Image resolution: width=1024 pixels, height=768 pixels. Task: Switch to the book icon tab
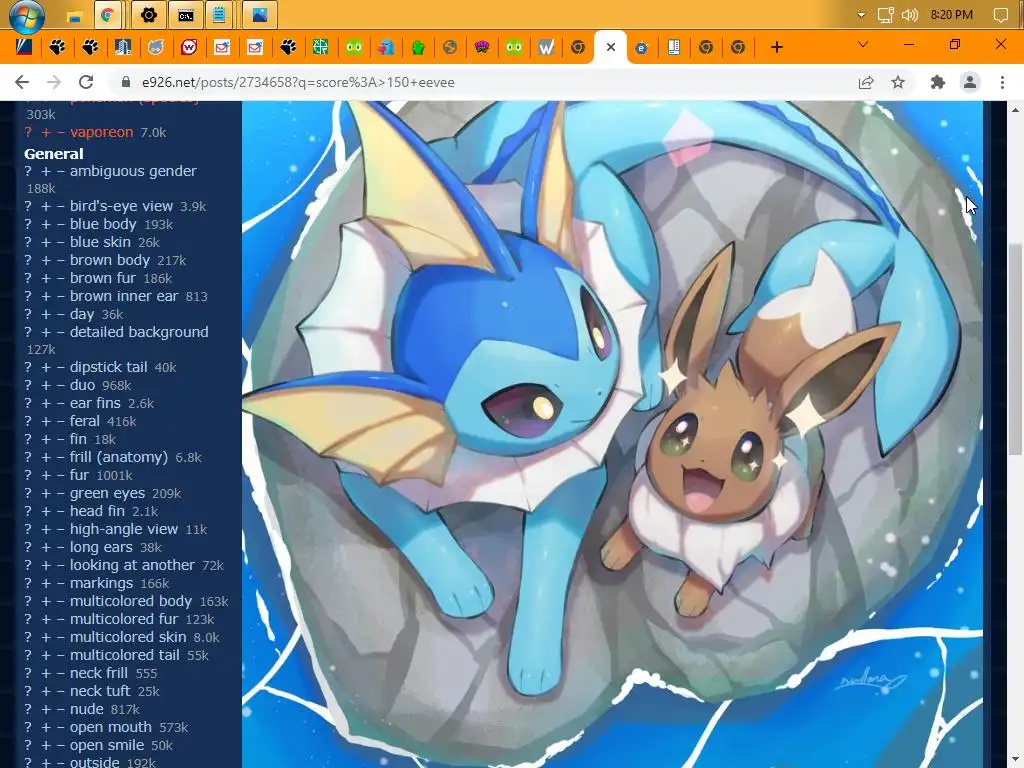tap(673, 47)
